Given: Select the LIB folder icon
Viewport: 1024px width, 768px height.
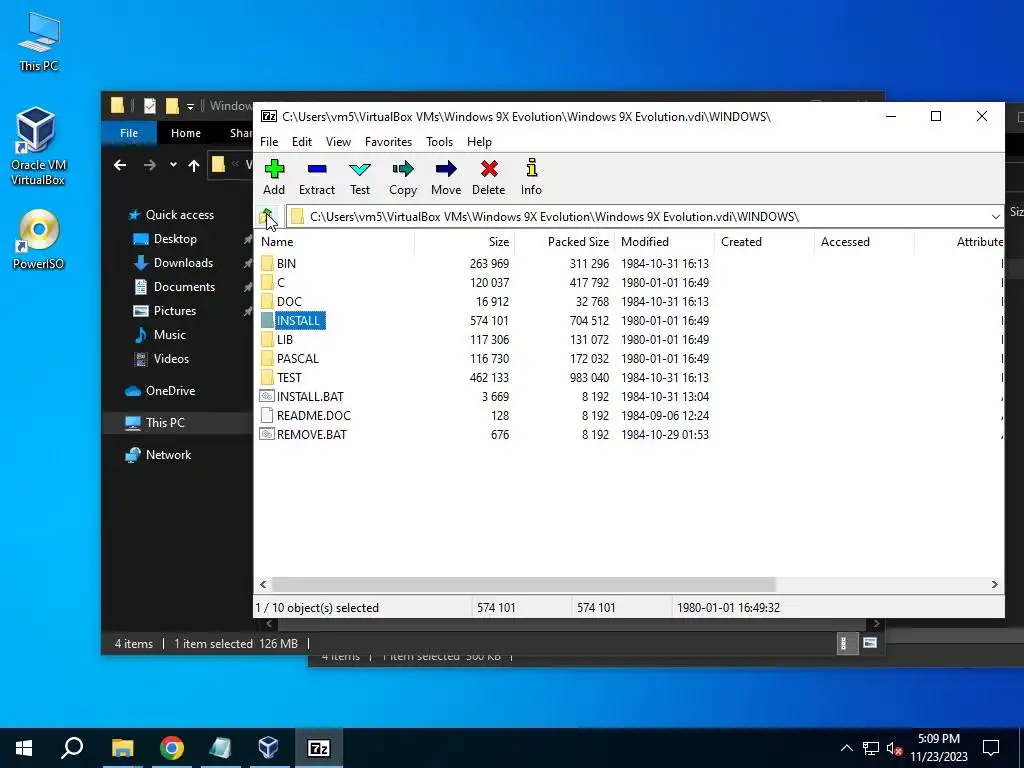Looking at the screenshot, I should click(x=266, y=339).
